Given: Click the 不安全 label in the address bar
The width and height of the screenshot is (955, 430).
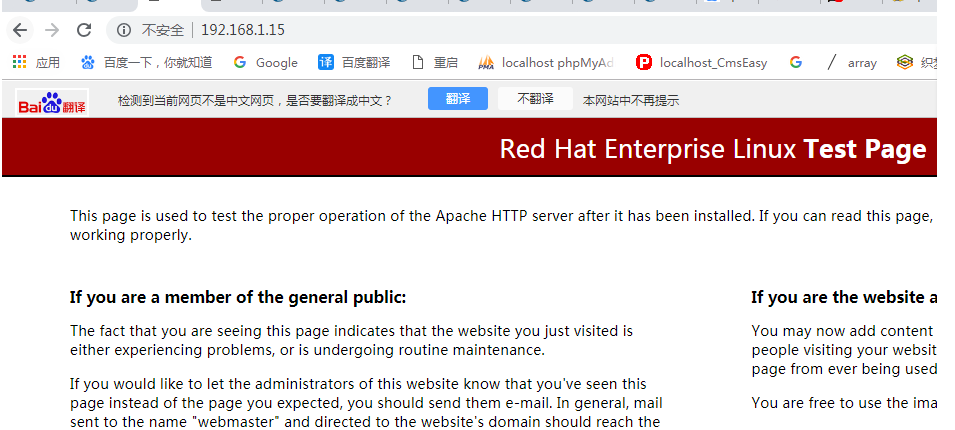Looking at the screenshot, I should (163, 30).
